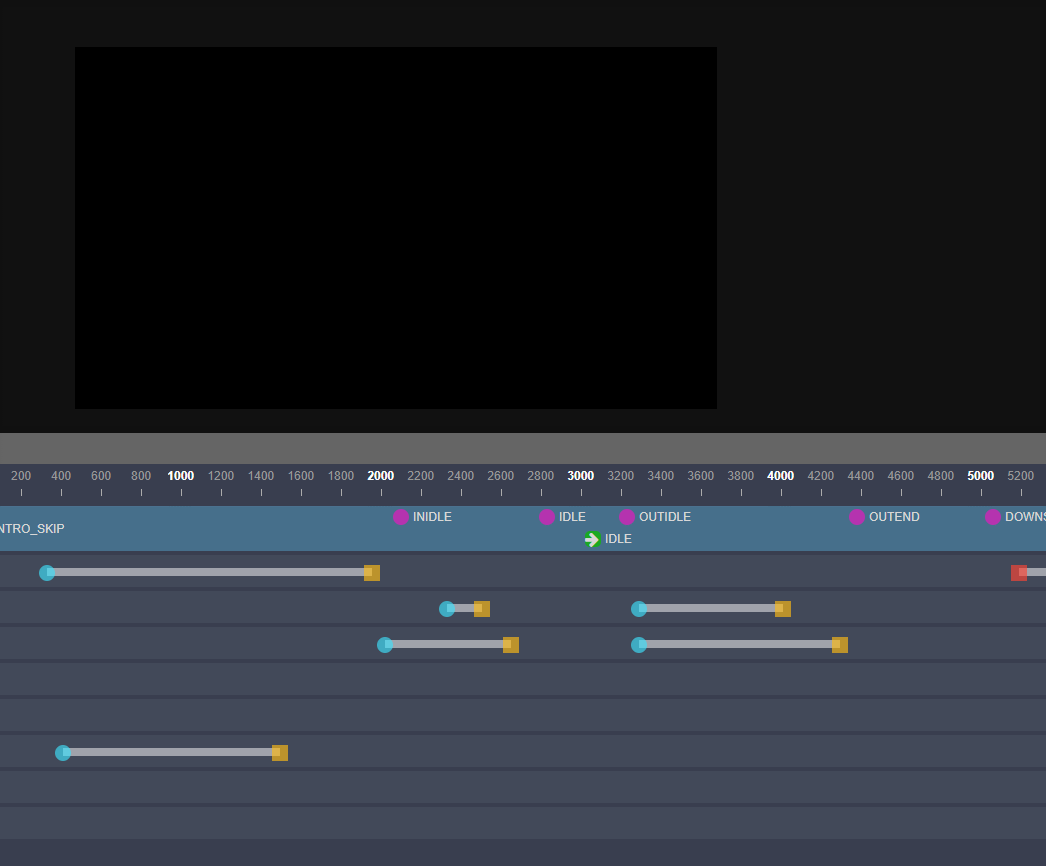1046x866 pixels.
Task: Click the 3000 ruler label
Action: (580, 476)
